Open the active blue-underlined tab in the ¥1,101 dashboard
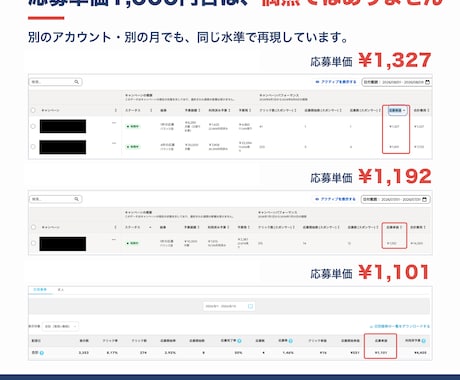 [40, 290]
